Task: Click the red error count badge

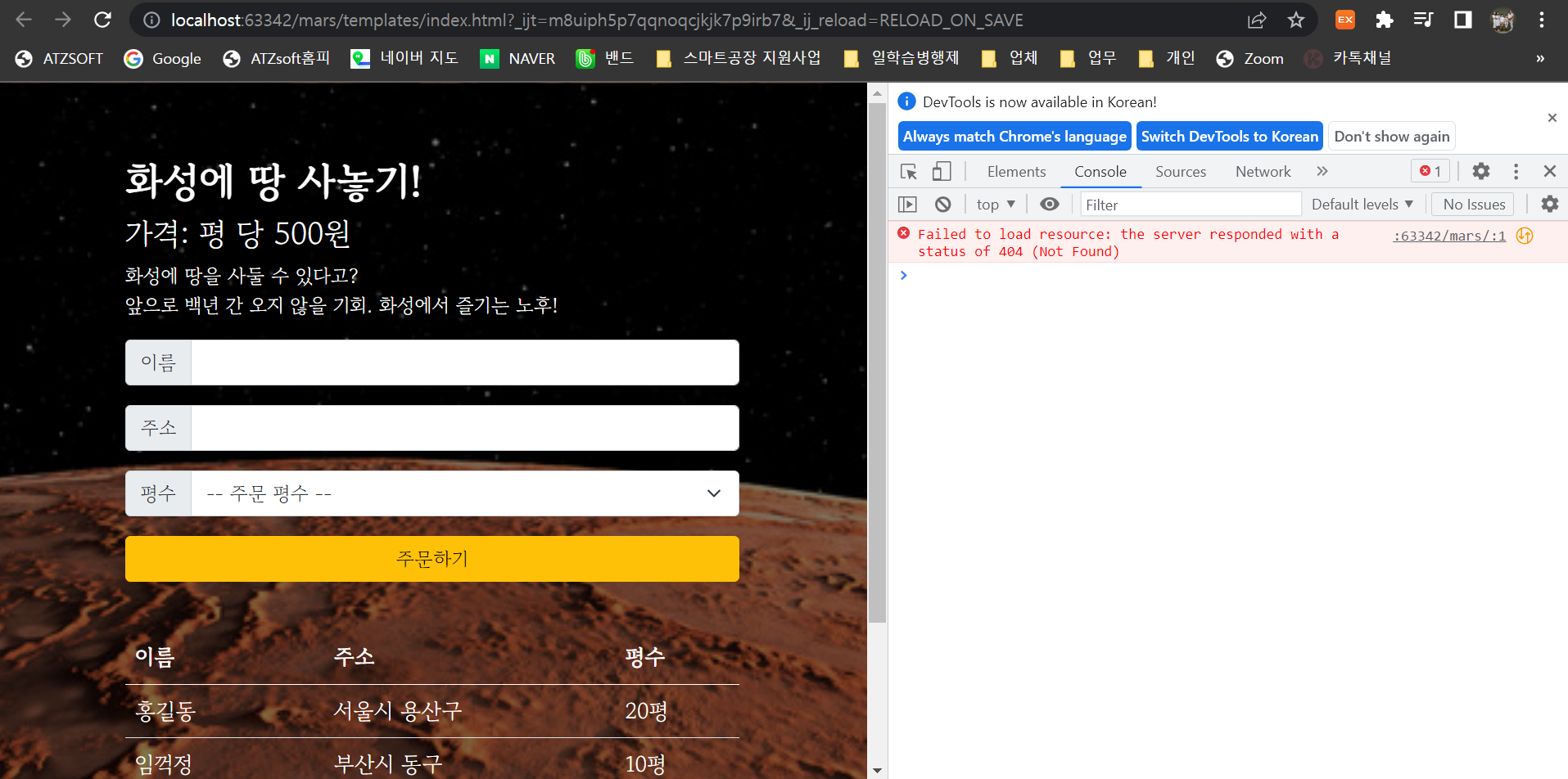Action: (x=1430, y=171)
